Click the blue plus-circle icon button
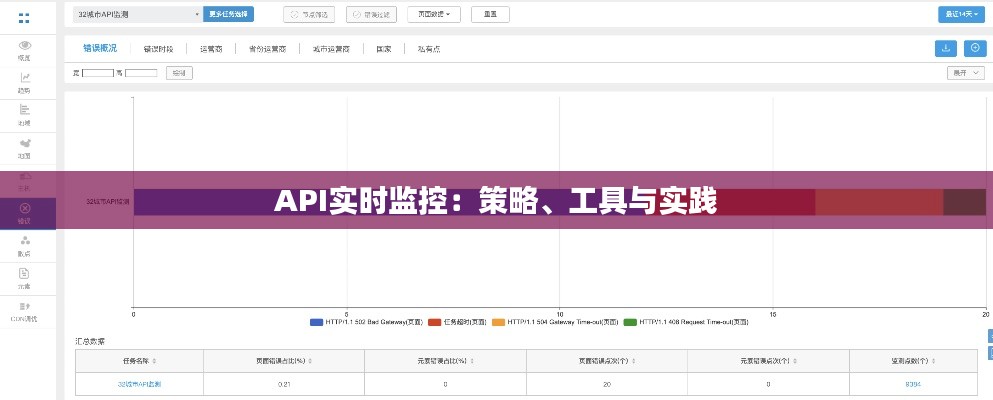The image size is (993, 400). (974, 48)
